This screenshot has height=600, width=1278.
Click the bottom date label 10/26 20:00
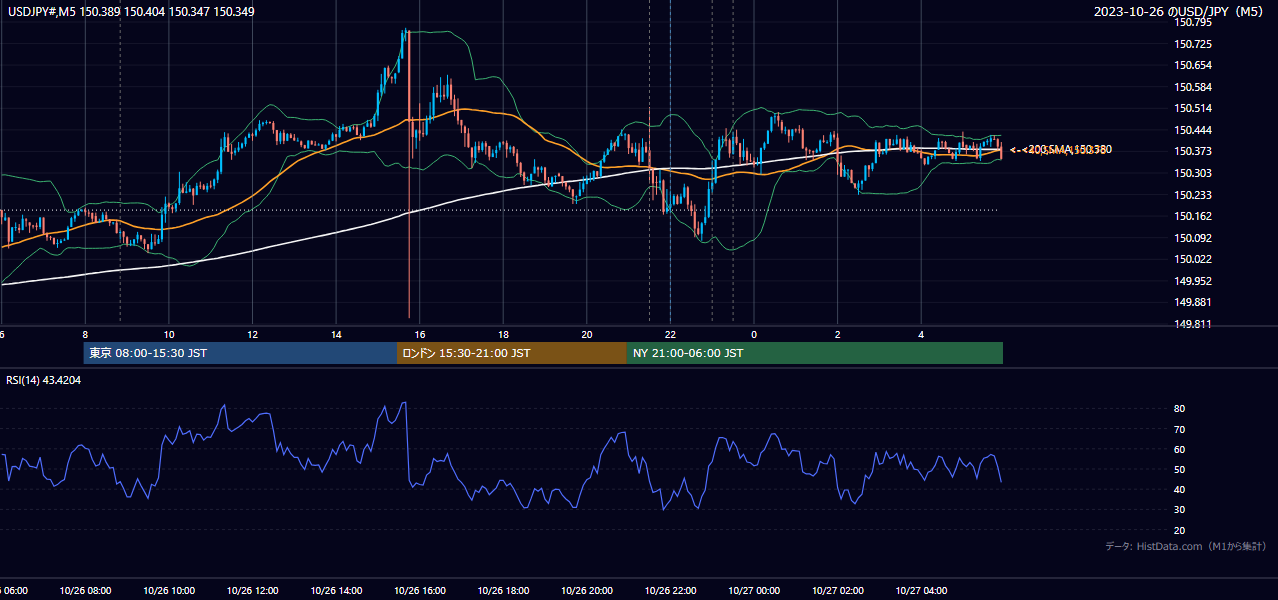click(x=586, y=591)
